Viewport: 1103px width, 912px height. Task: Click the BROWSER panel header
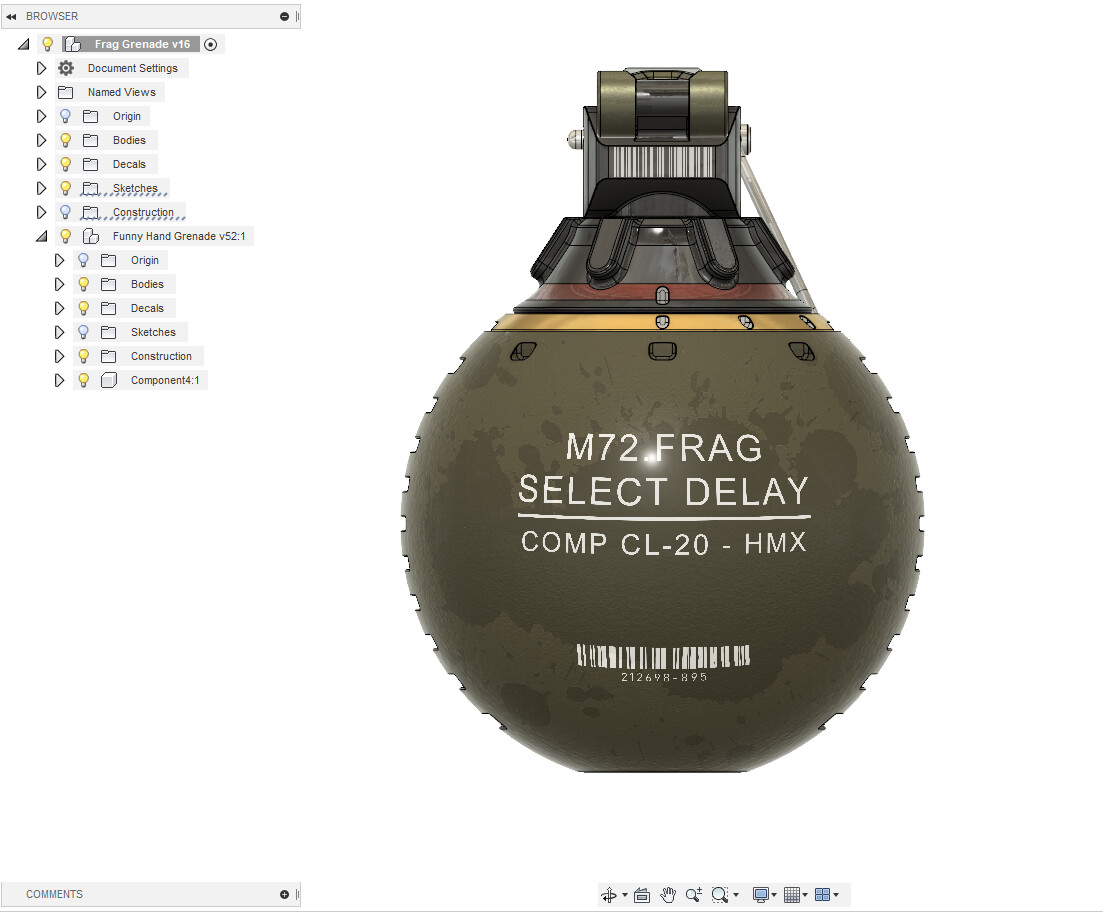pos(50,16)
